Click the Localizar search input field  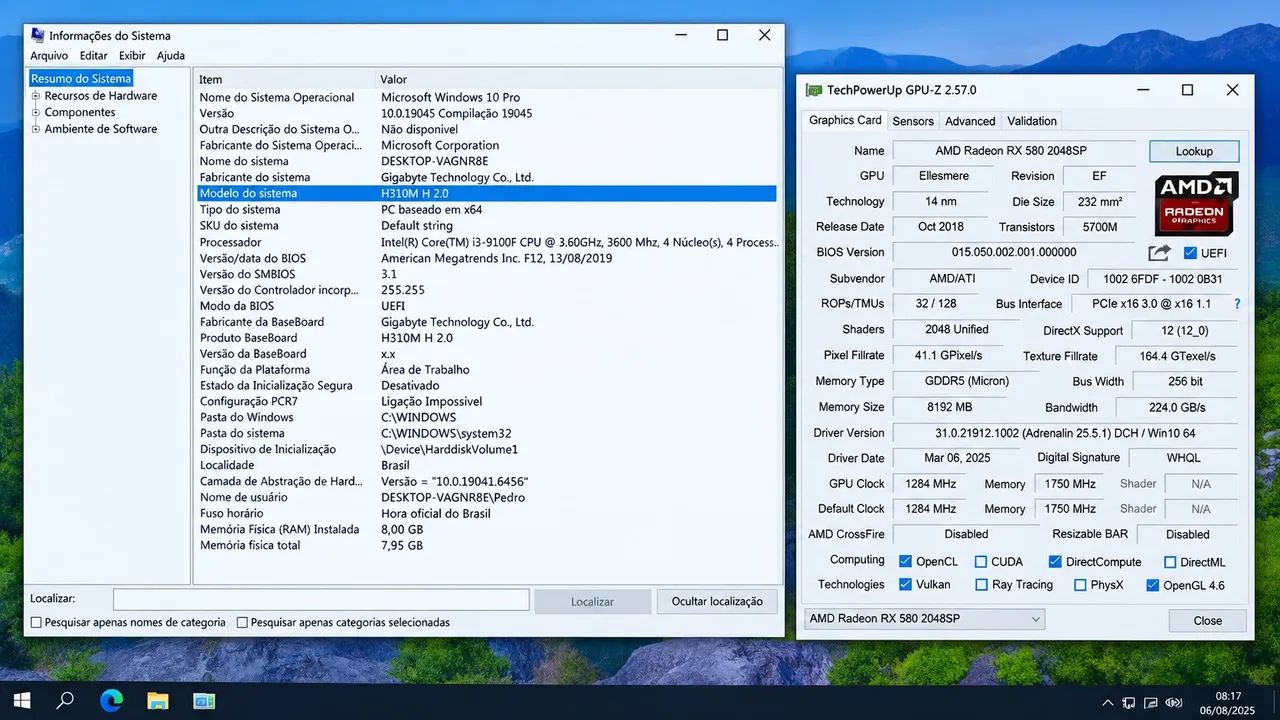click(321, 600)
